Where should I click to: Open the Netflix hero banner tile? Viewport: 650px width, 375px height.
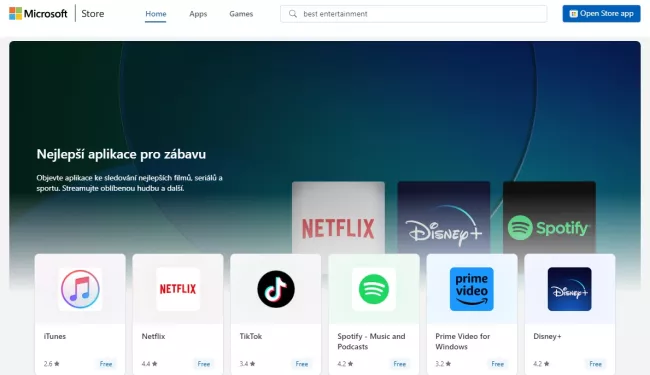(x=338, y=218)
